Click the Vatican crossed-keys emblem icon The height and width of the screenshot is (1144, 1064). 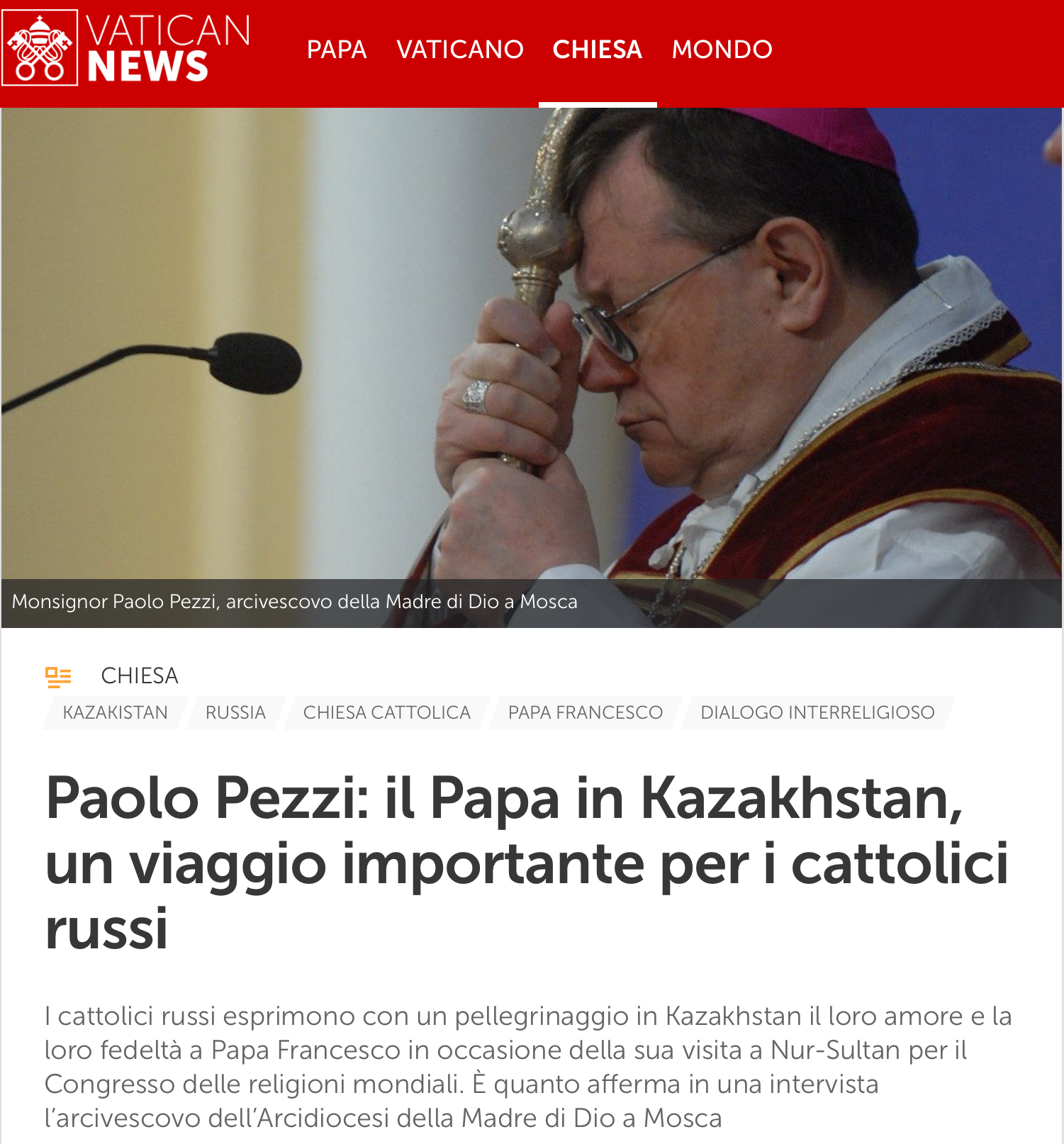click(40, 47)
